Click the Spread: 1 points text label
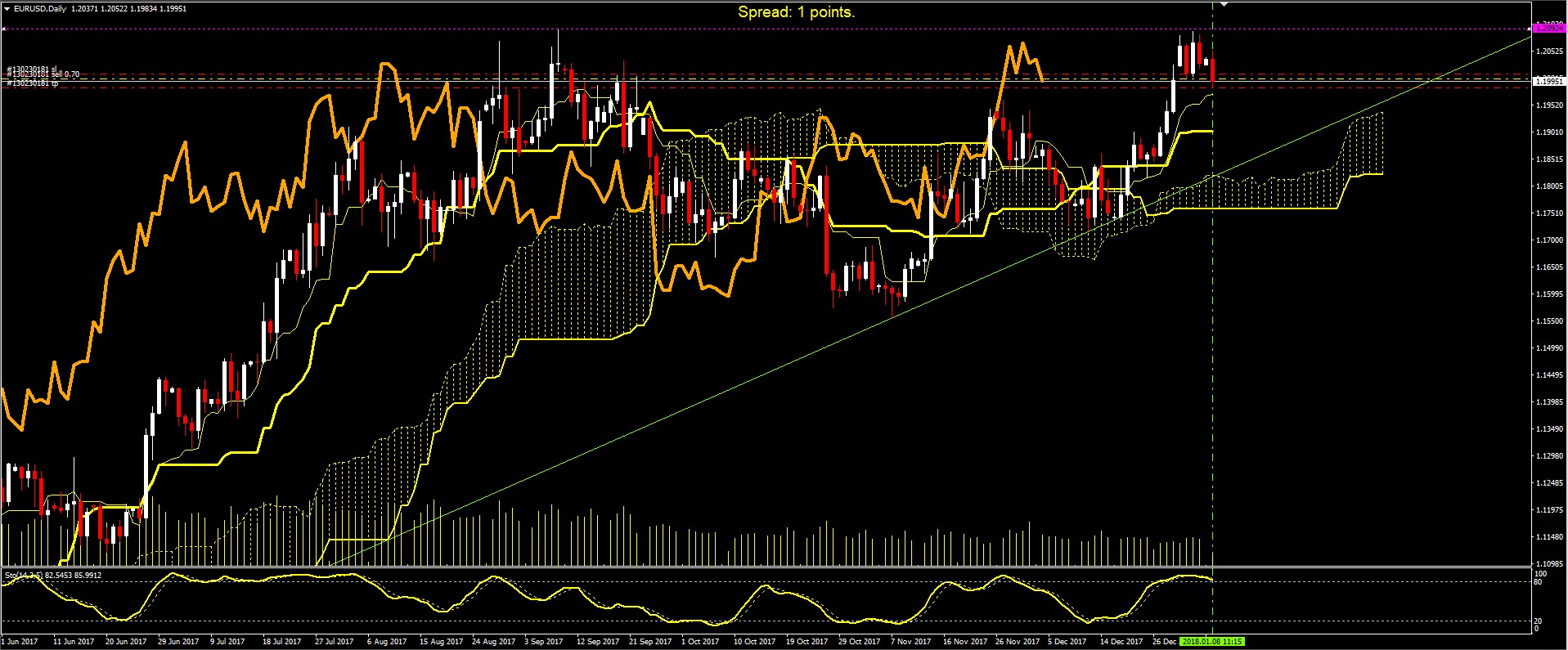Image resolution: width=1568 pixels, height=650 pixels. coord(796,12)
